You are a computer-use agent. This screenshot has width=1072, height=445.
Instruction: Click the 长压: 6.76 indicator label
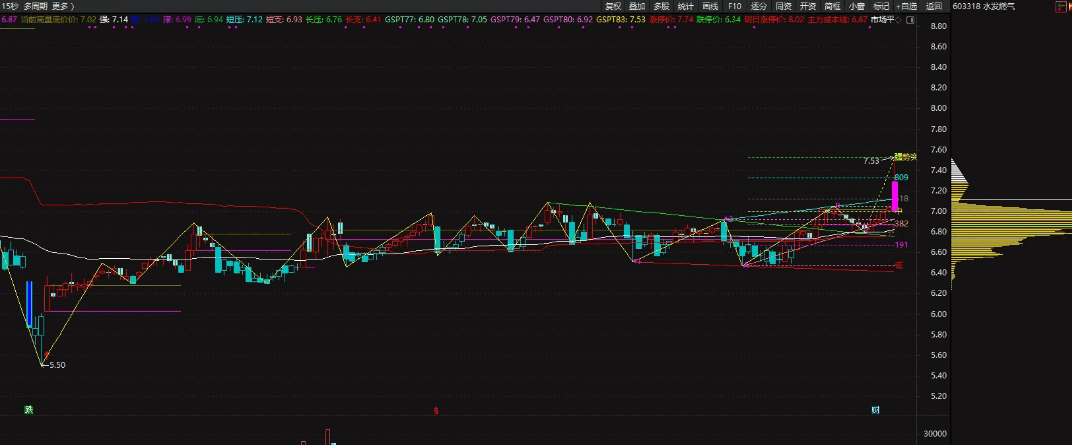point(324,19)
